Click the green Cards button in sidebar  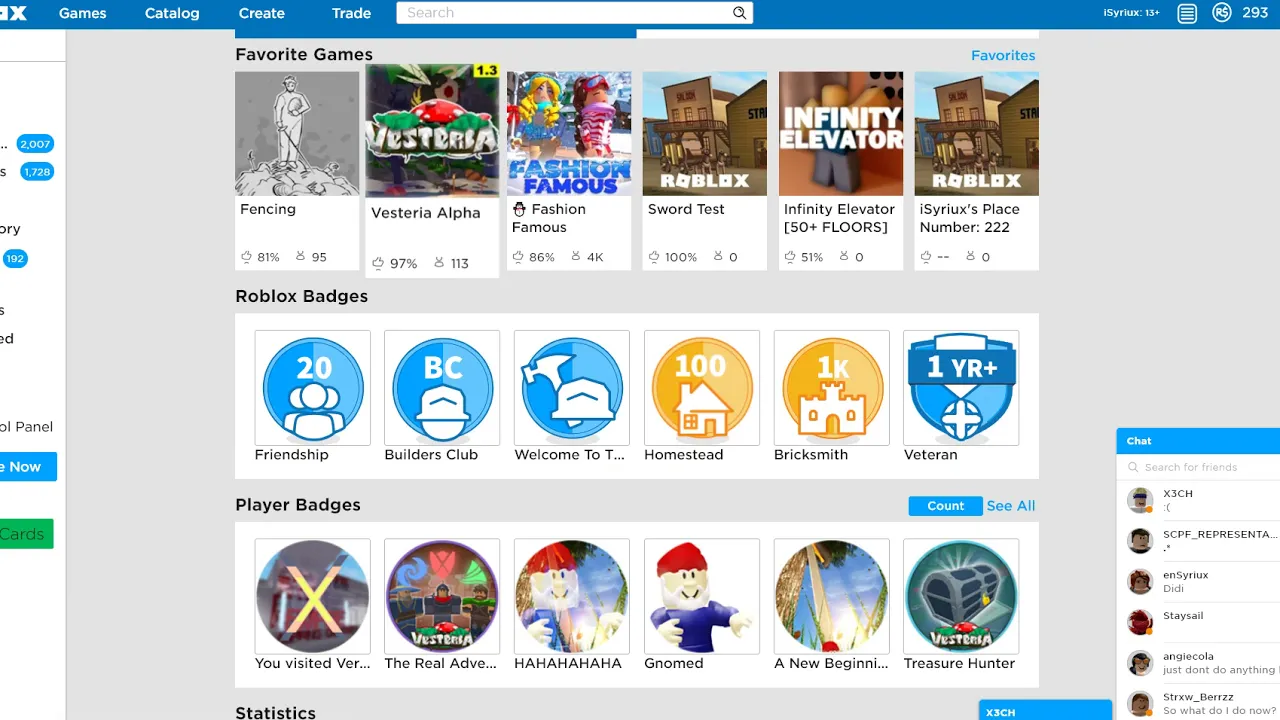(x=27, y=534)
